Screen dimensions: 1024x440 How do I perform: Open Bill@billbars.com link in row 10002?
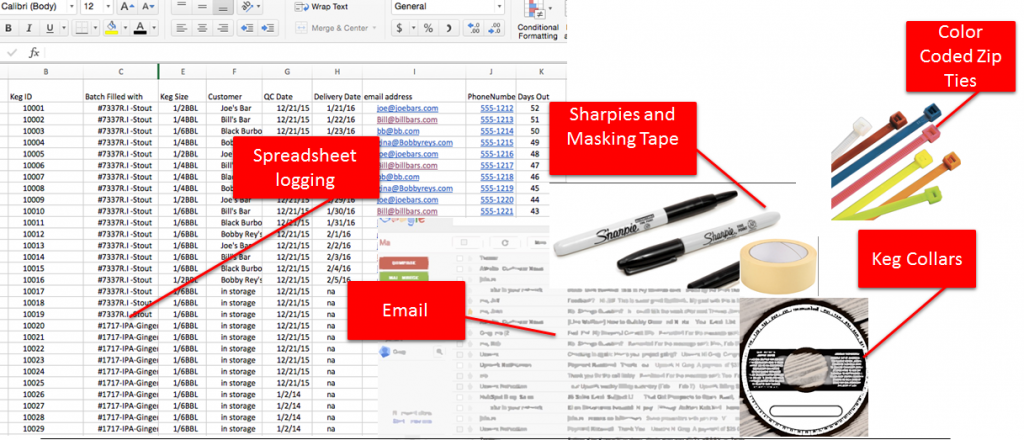pyautogui.click(x=408, y=119)
